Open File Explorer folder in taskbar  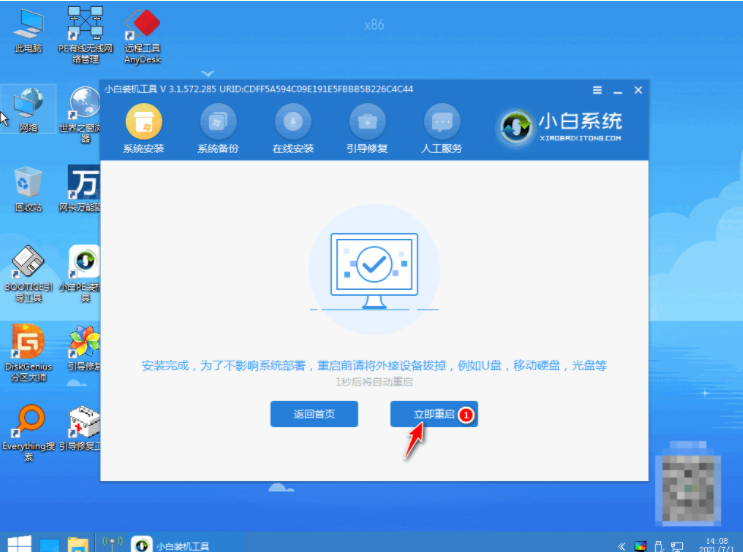(78, 545)
